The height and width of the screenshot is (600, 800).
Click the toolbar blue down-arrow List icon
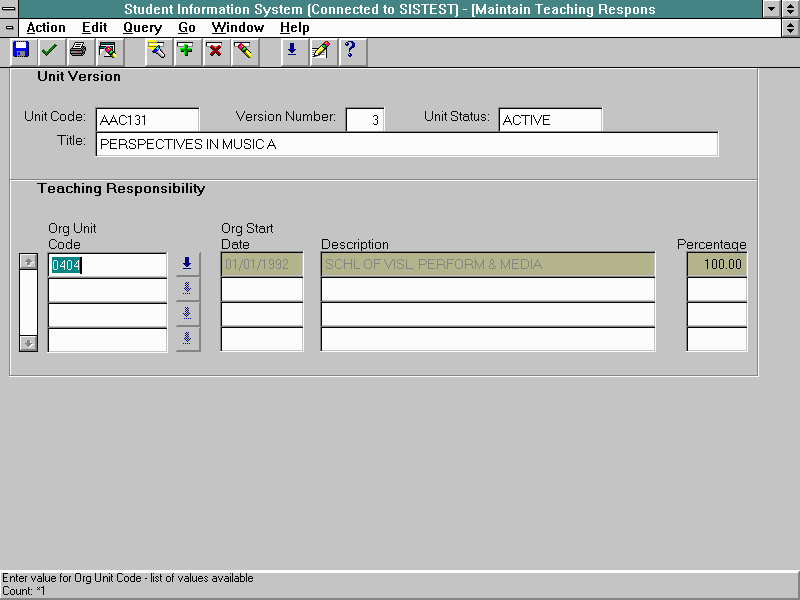point(292,50)
